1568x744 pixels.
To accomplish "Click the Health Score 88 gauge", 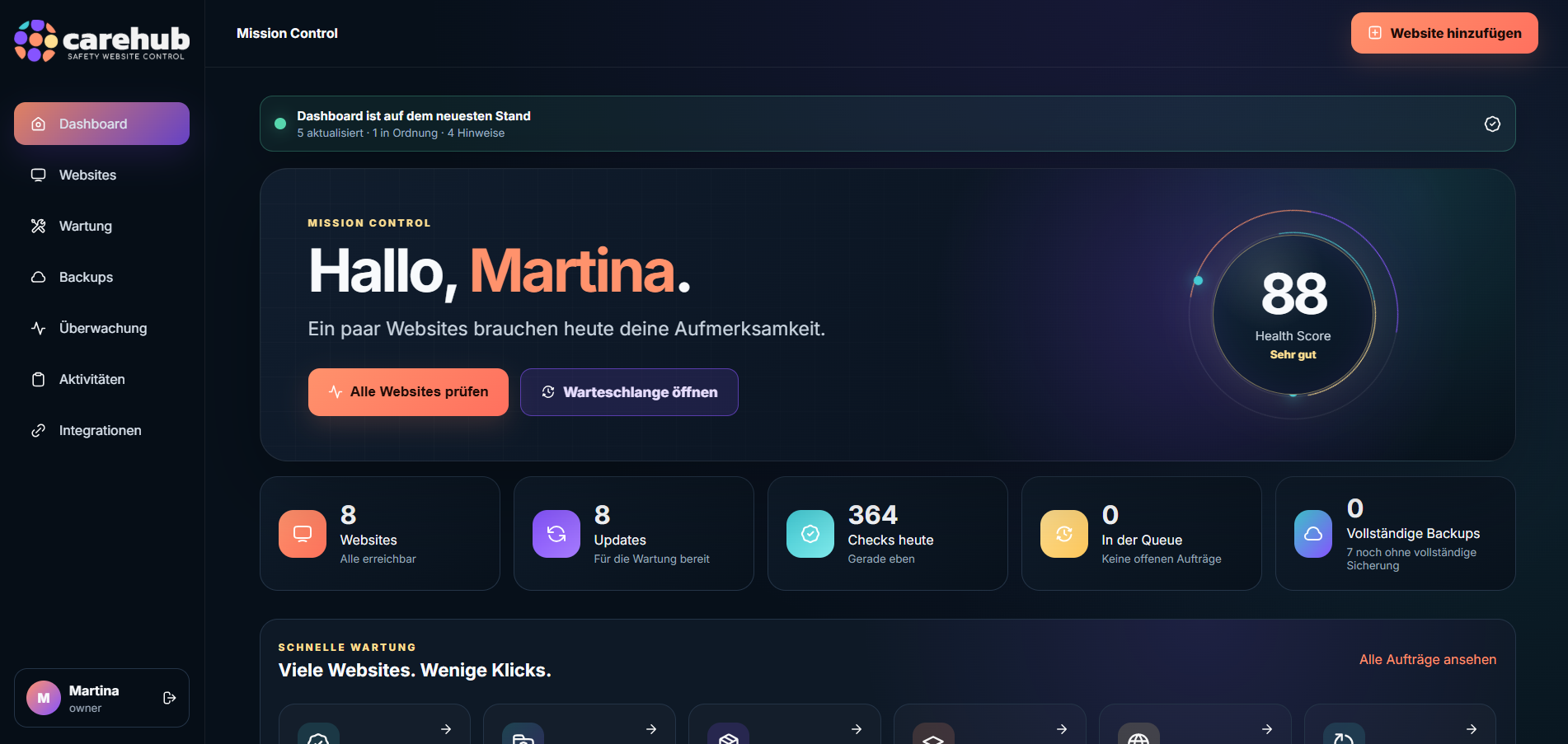I will tap(1293, 315).
